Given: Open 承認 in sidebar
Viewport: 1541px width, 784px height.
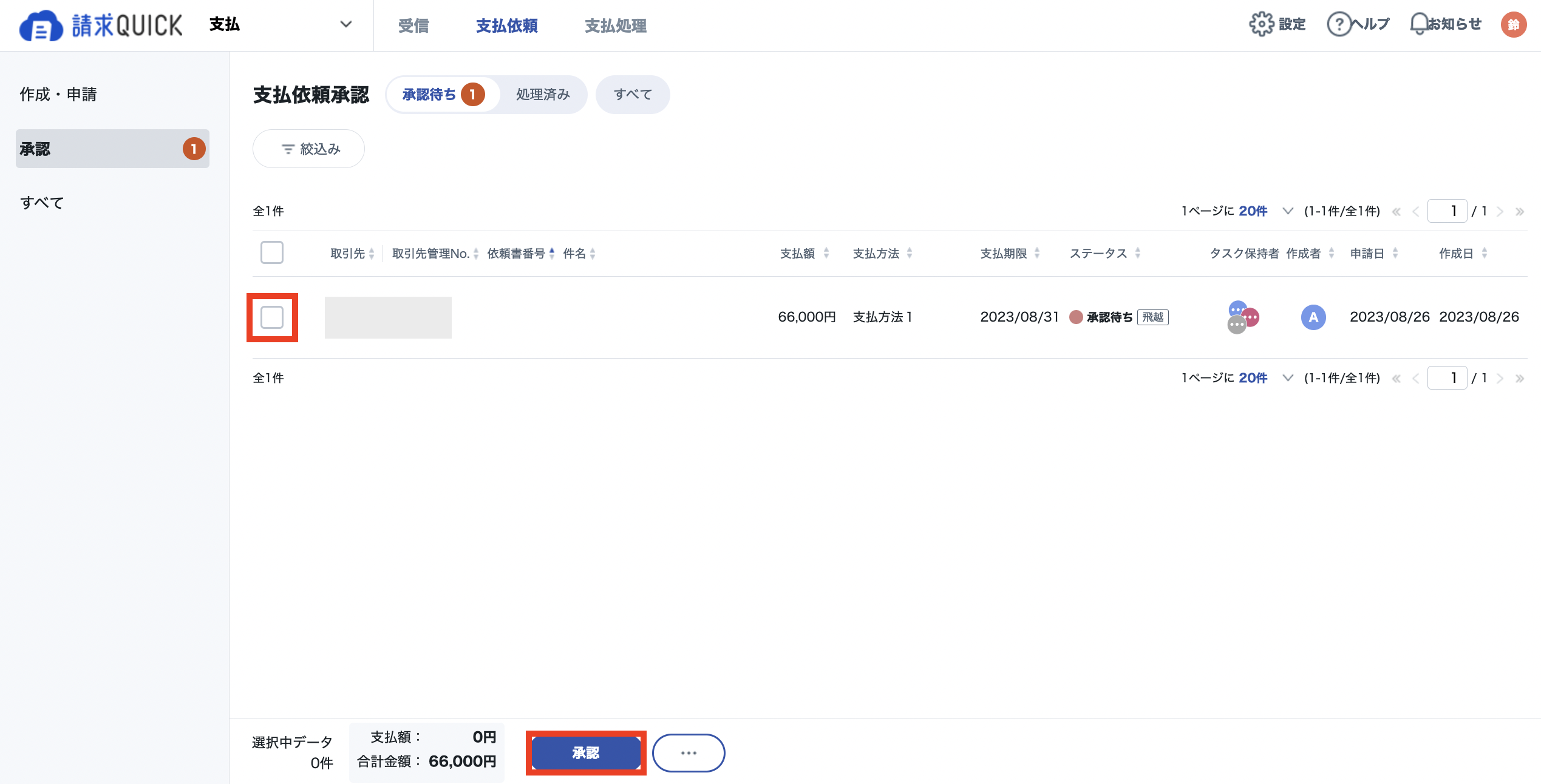Looking at the screenshot, I should click(112, 149).
